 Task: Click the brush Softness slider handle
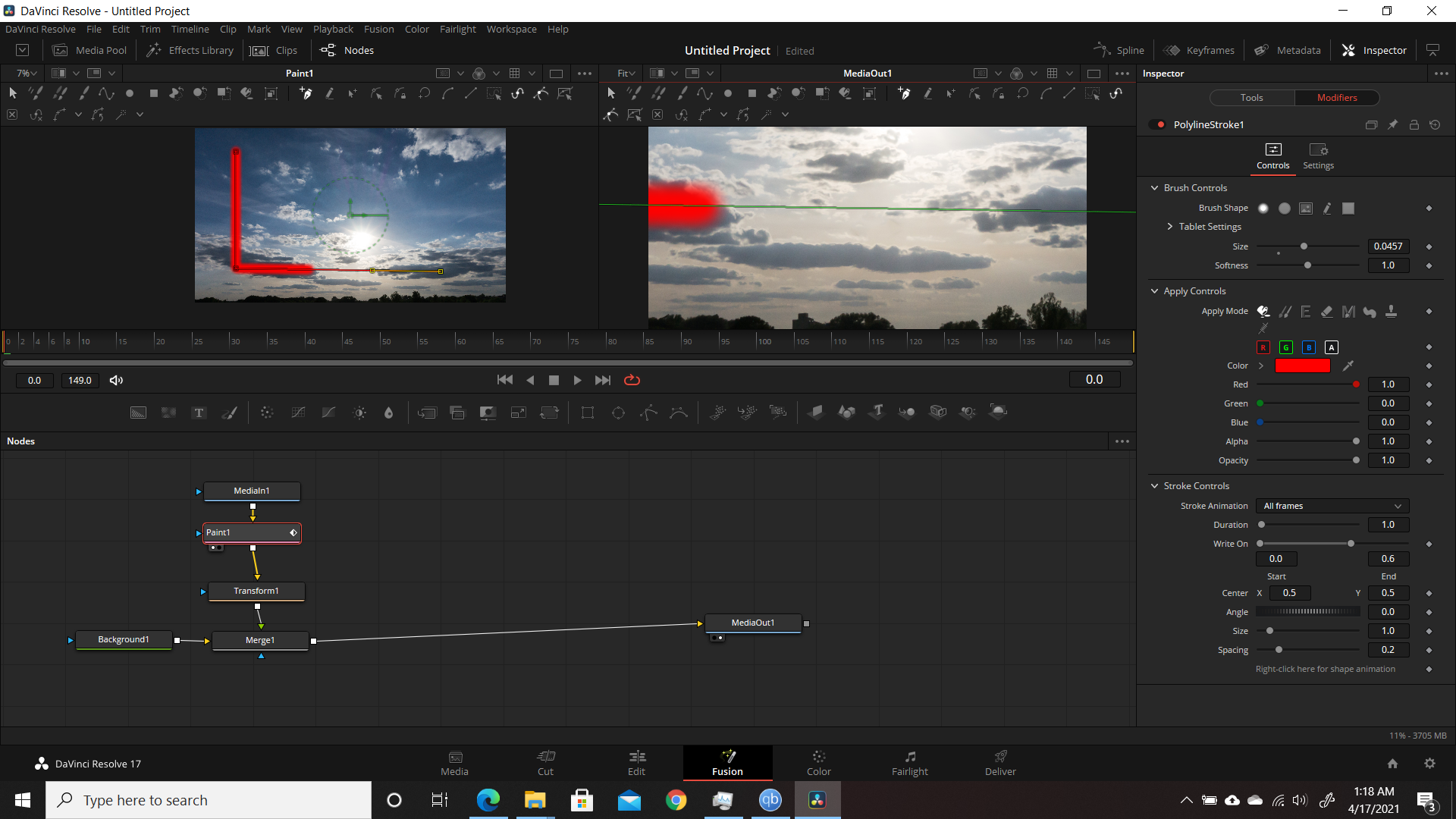1307,265
